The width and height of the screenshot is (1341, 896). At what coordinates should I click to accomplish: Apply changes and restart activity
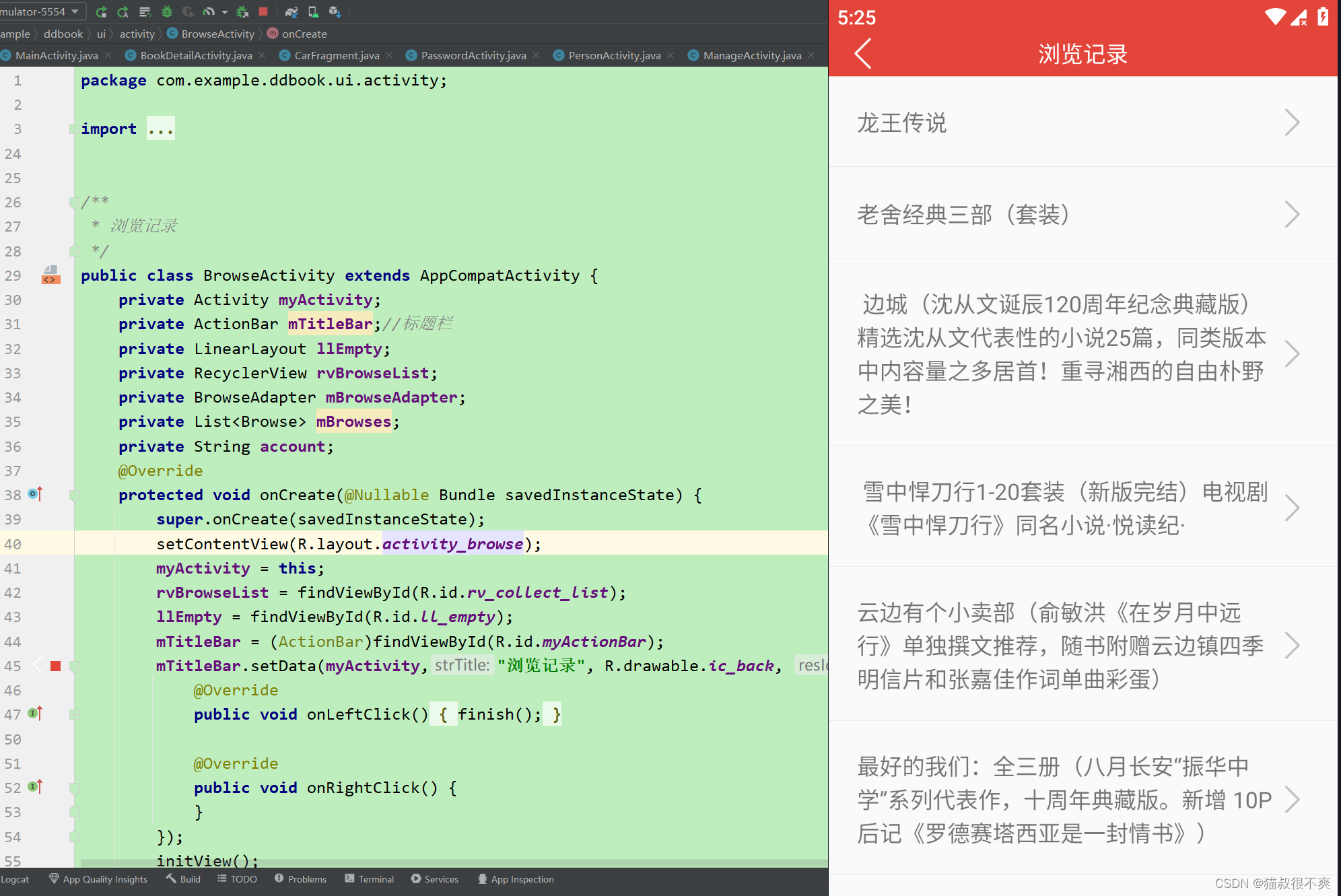coord(123,11)
